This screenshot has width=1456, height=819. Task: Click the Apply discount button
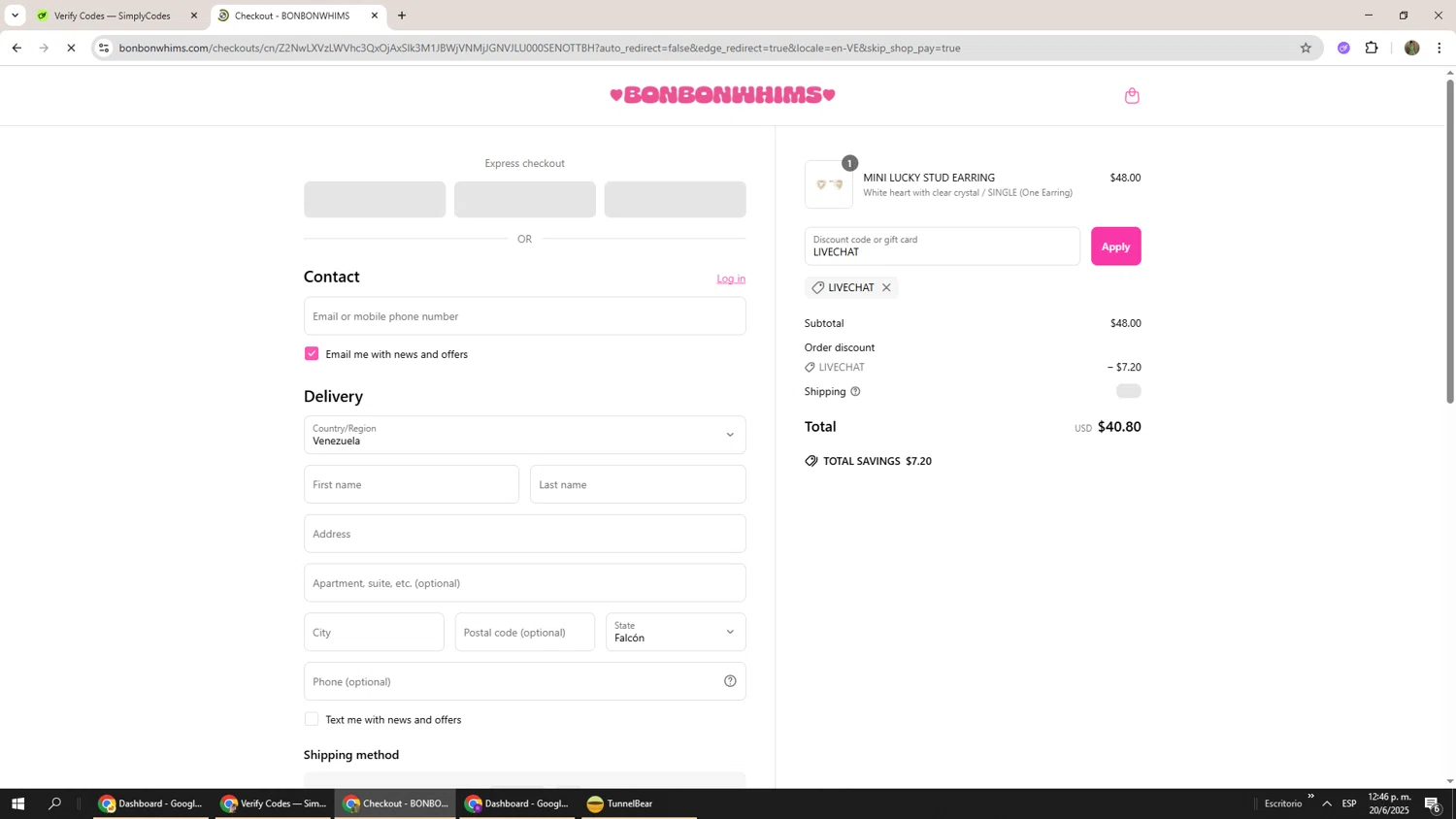1115,246
